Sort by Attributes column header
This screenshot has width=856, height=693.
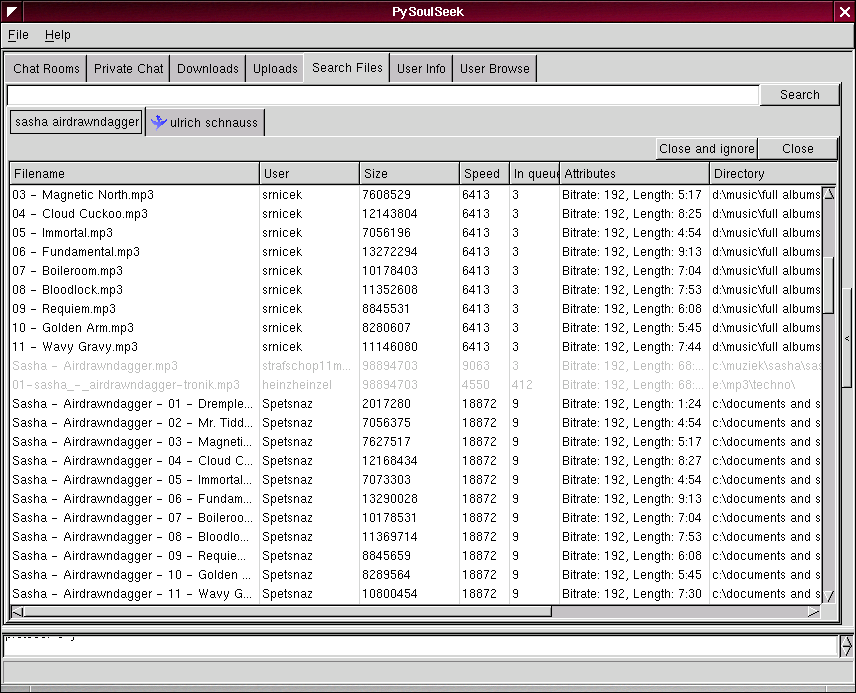click(634, 174)
